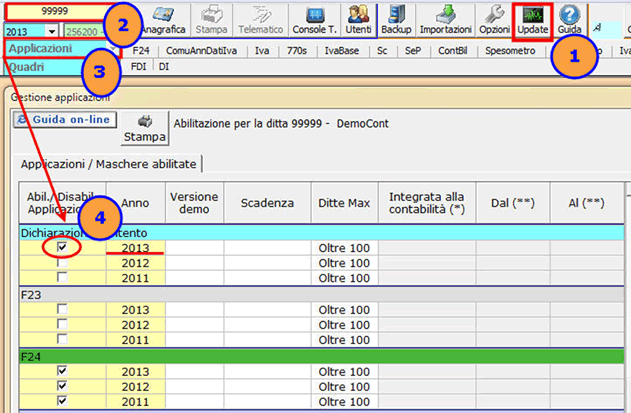
Task: Open the Opzioni settings tool
Action: tap(493, 19)
